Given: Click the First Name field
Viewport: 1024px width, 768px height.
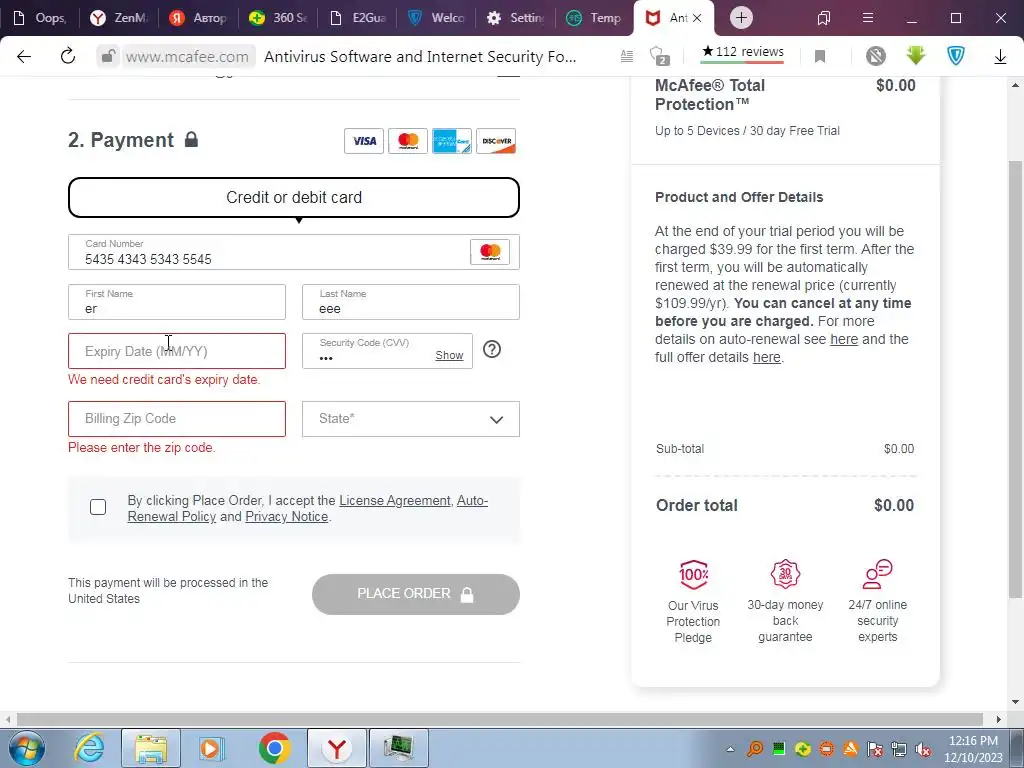Looking at the screenshot, I should [177, 302].
